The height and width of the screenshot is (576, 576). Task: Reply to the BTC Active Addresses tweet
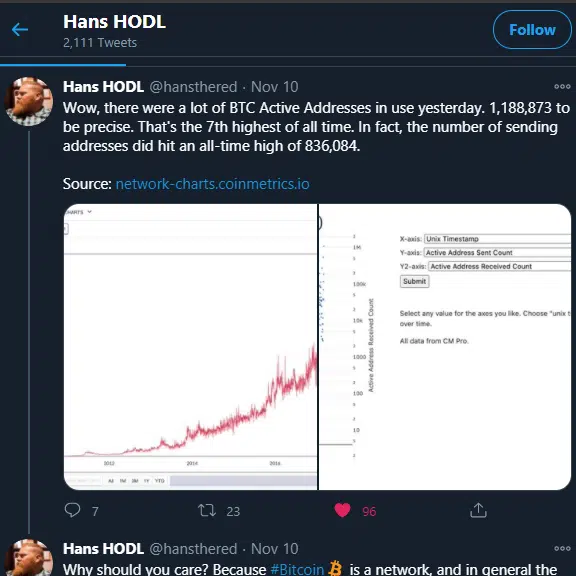pos(72,510)
